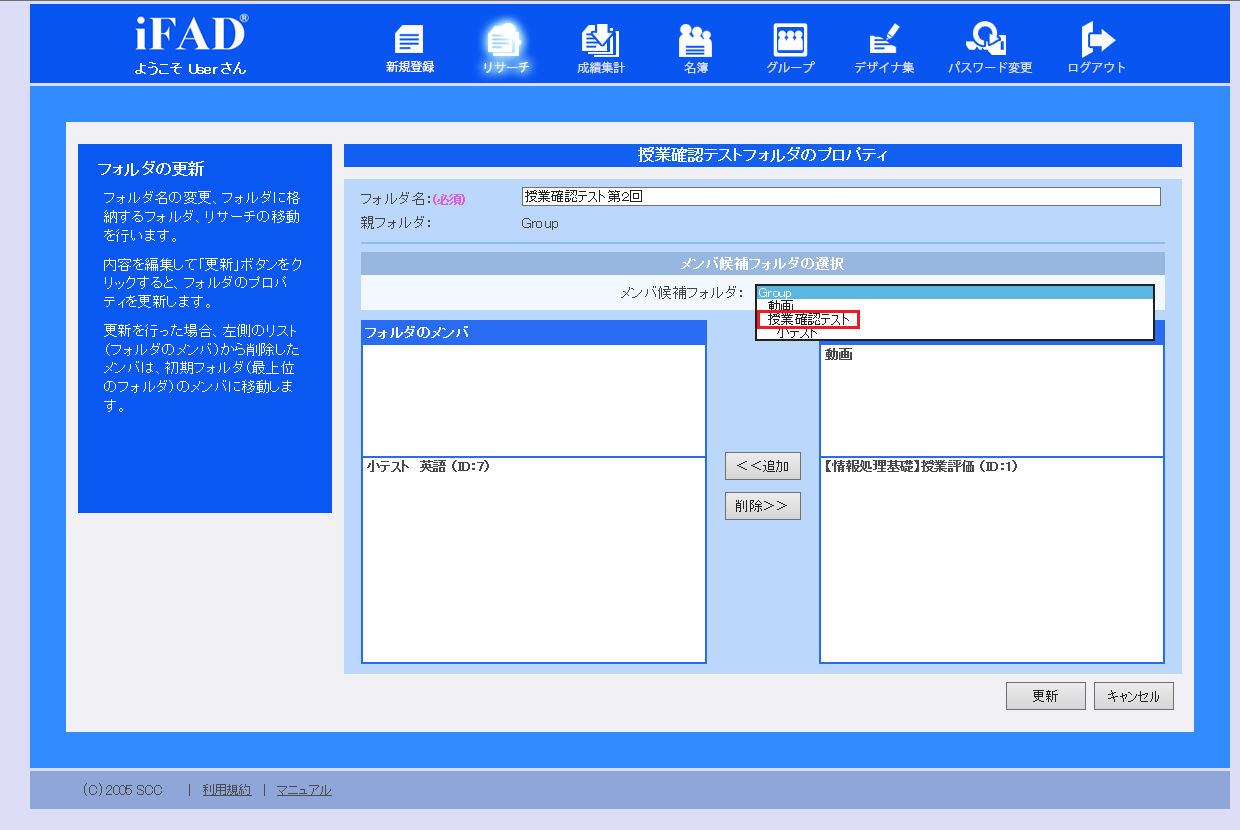Choose 授業確認テスト from the dropdown list
Viewport: 1240px width, 830px height.
tap(809, 320)
